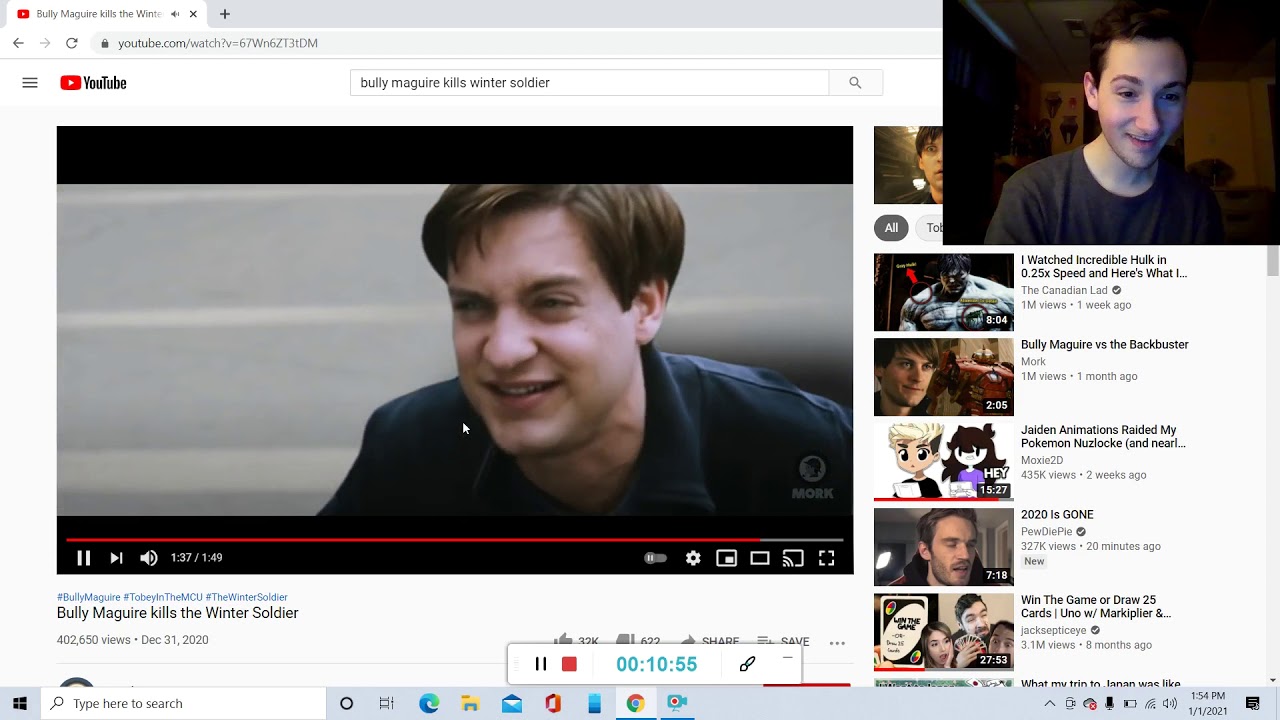Mute the tab via speaker icon
Viewport: 1280px width, 720px height.
tap(175, 14)
